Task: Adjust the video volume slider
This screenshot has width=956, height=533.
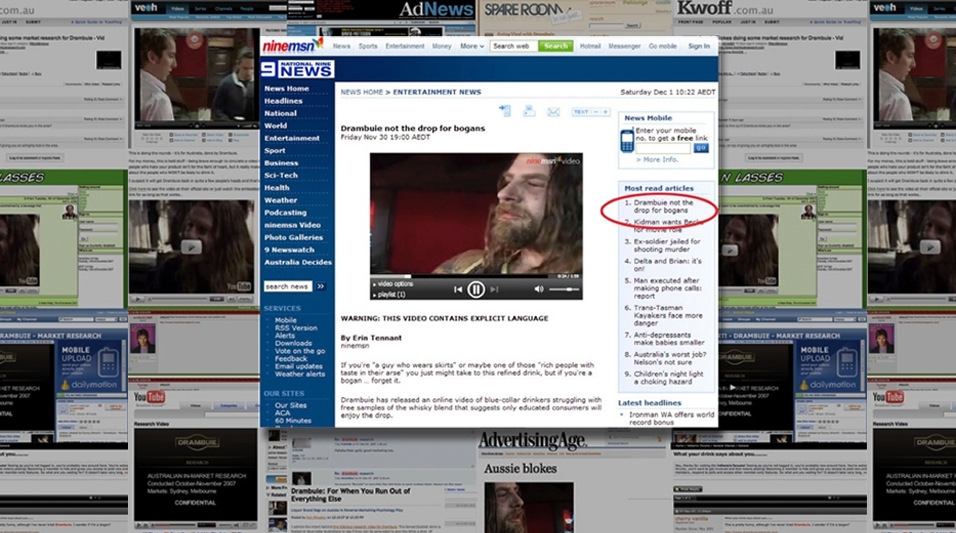Action: pos(564,289)
